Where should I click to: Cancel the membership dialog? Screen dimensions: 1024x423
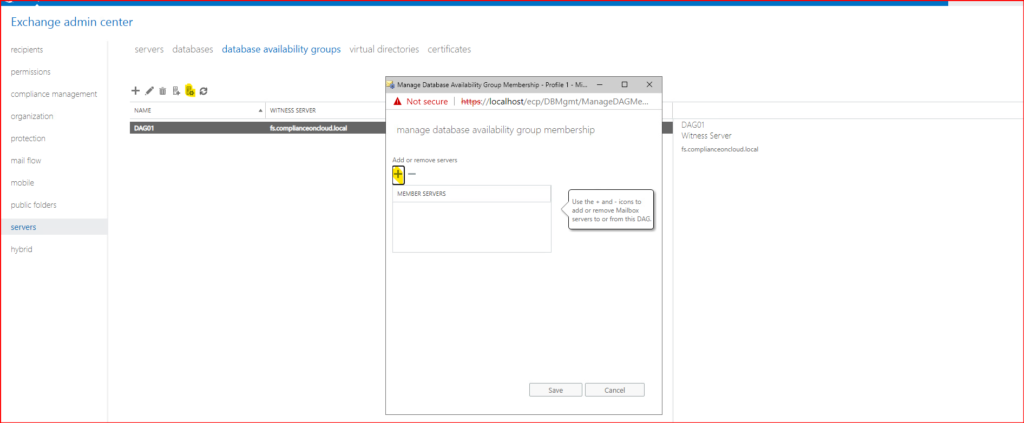(614, 390)
